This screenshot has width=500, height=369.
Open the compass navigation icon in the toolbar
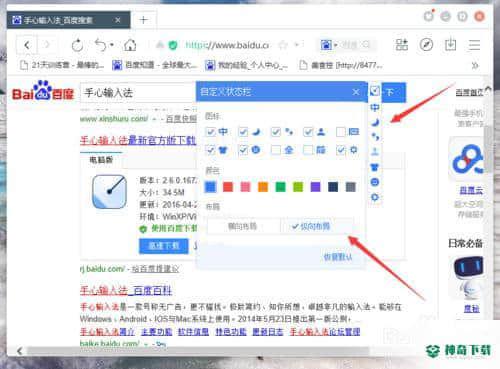[x=426, y=44]
